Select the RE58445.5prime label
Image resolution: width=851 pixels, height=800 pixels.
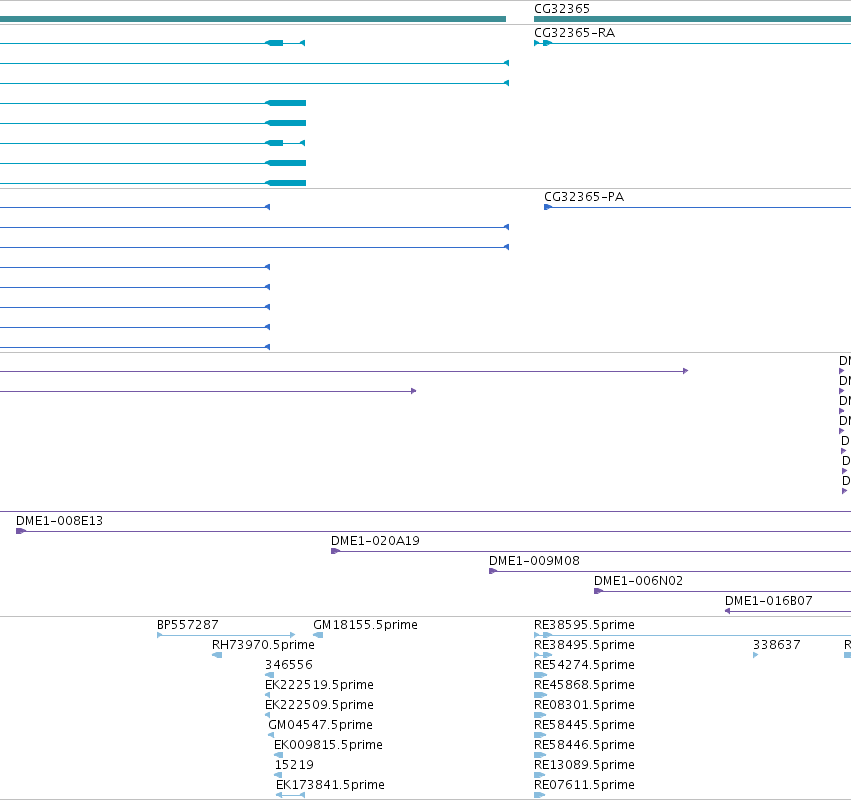584,726
